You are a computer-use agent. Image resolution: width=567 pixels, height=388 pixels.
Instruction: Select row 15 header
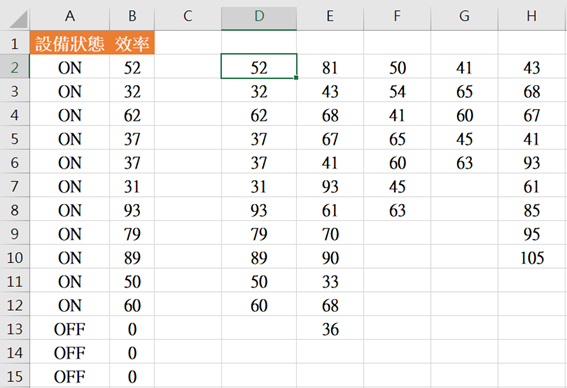14,376
